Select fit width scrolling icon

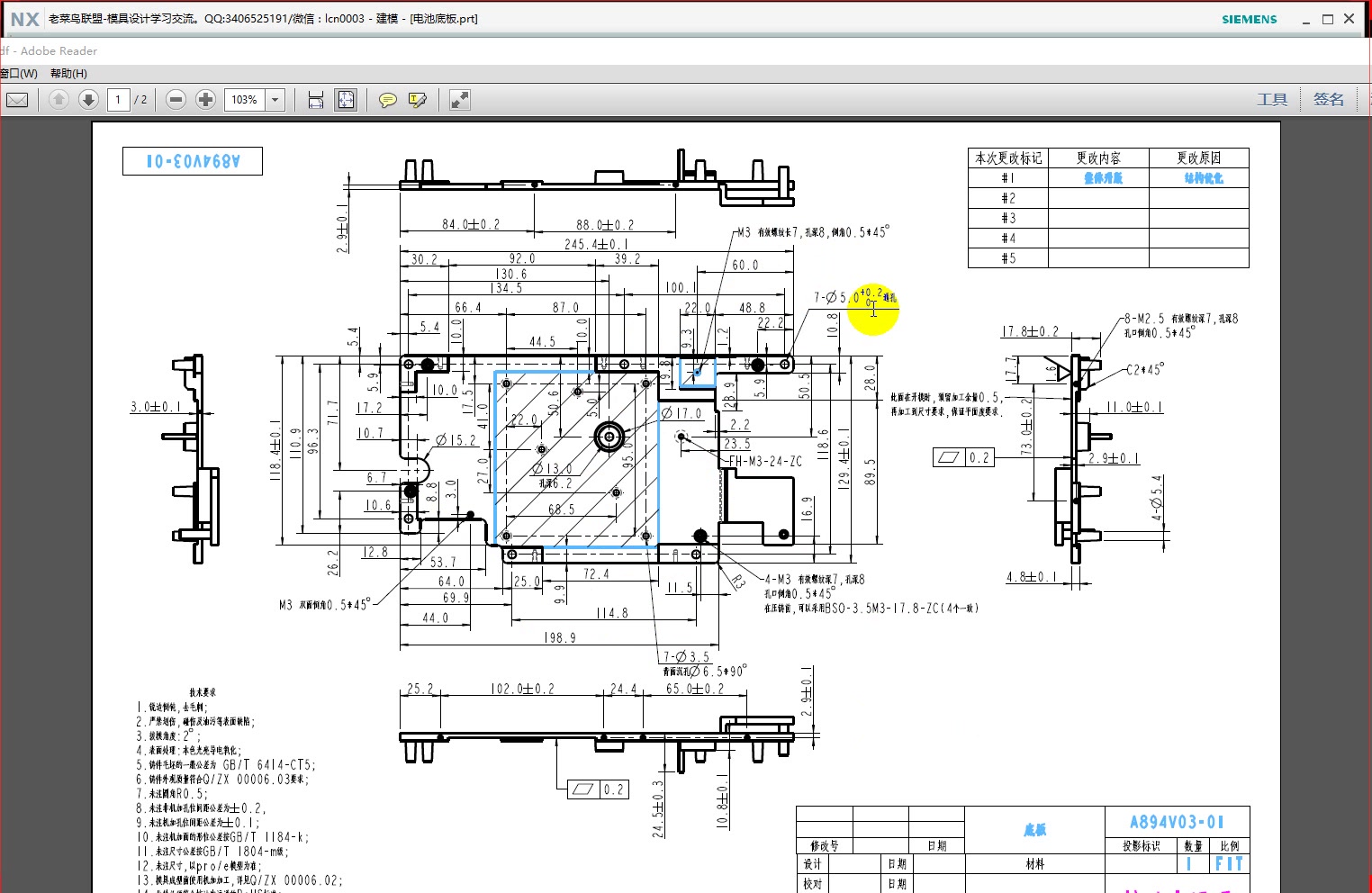pos(316,100)
